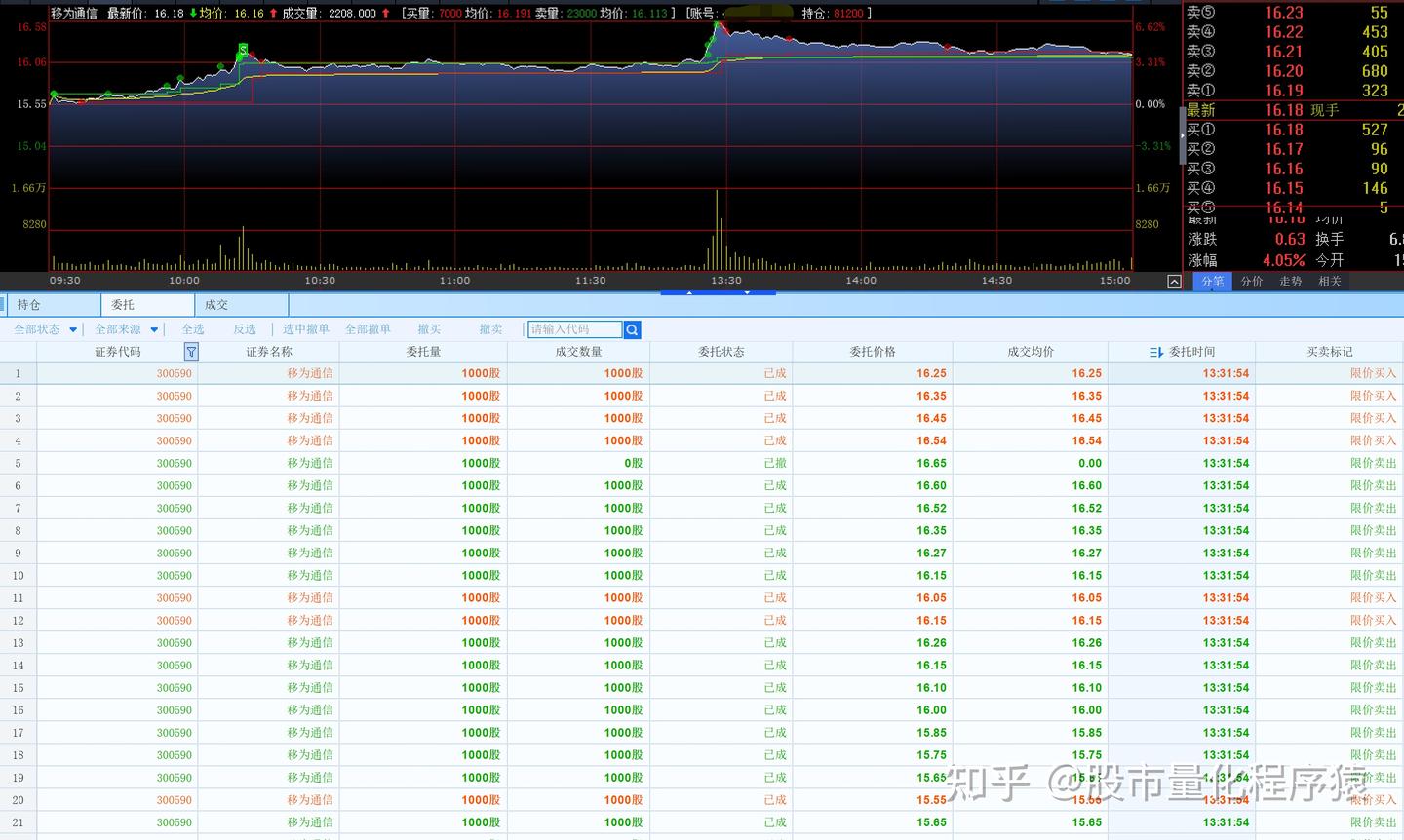
Task: Click the 反选 button
Action: 245,329
